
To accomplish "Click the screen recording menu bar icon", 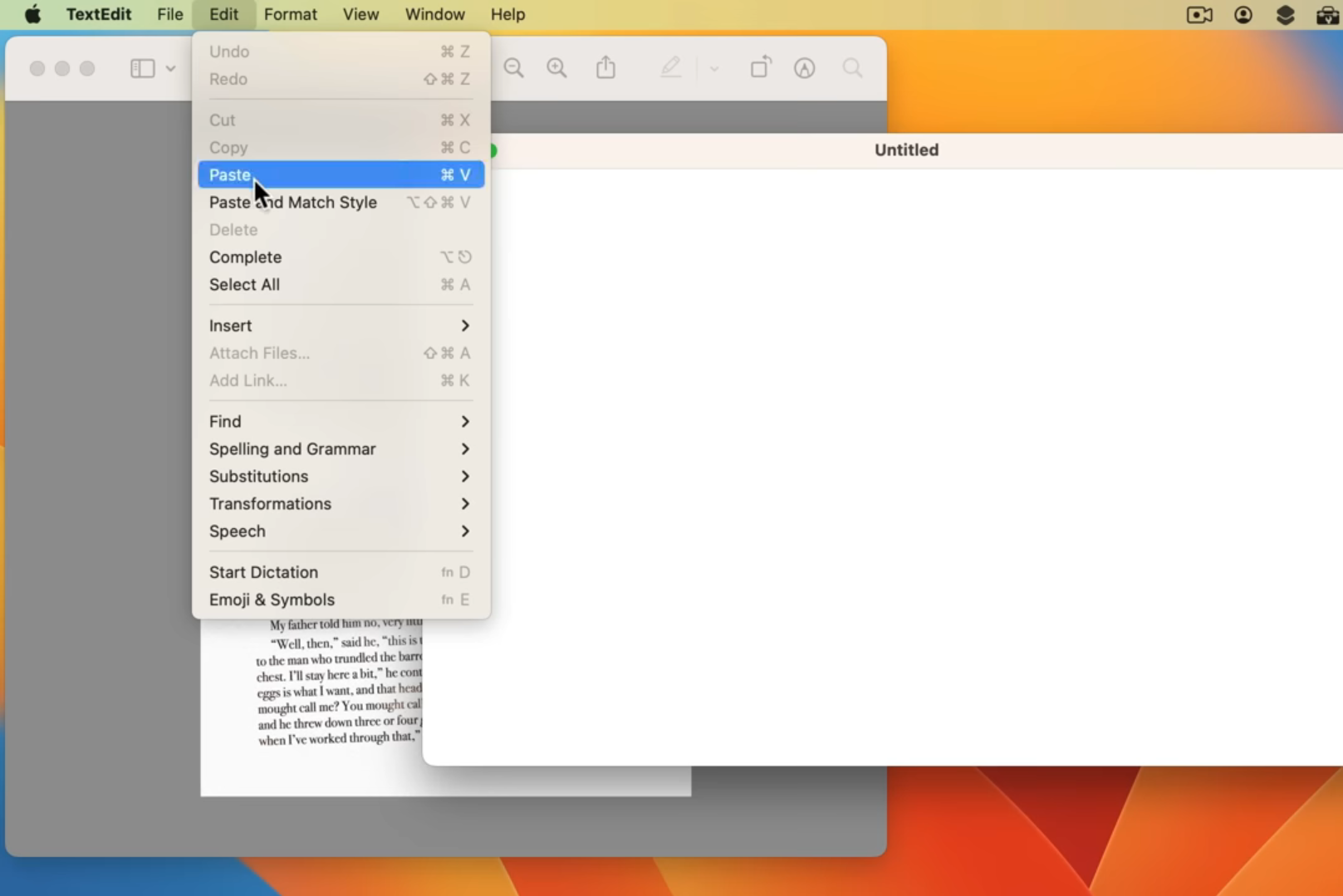I will (x=1199, y=14).
